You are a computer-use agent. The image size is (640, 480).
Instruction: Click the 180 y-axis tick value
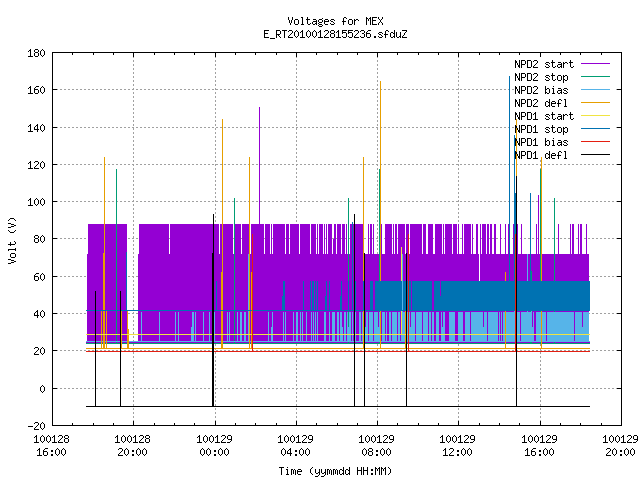point(36,53)
